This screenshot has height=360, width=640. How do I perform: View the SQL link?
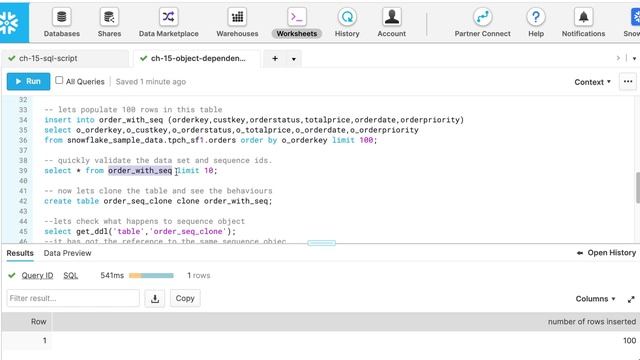click(x=71, y=276)
